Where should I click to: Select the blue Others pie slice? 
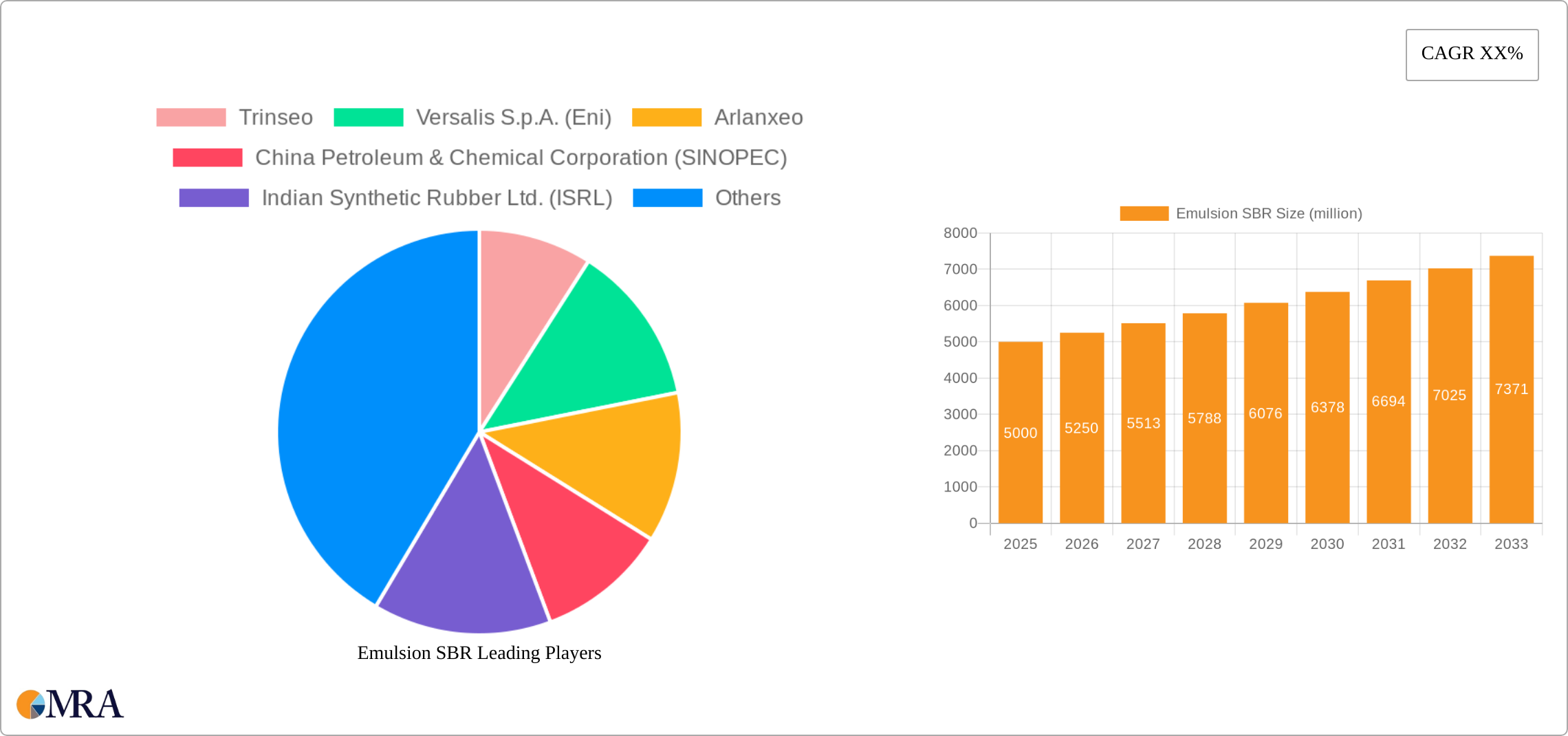[371, 406]
